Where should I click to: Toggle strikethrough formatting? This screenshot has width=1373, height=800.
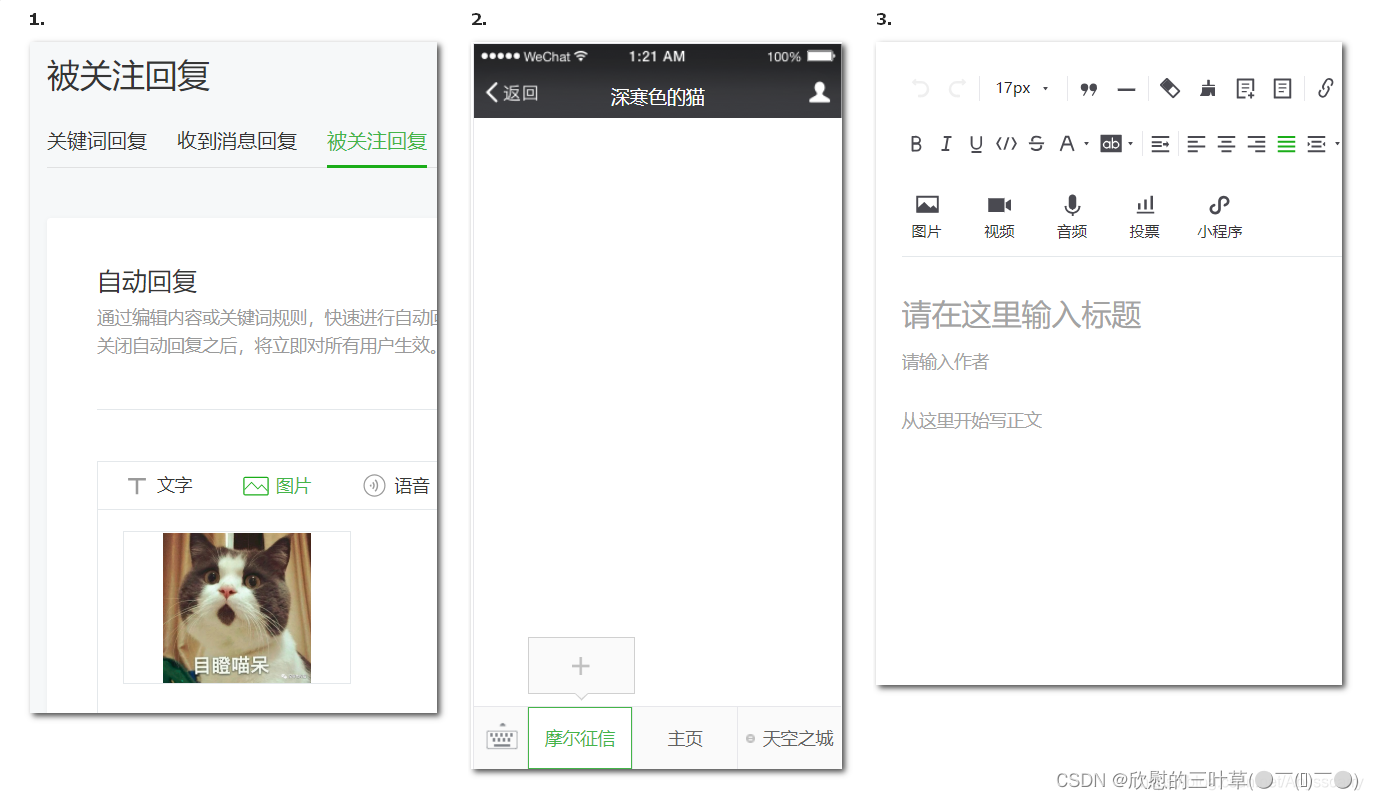(1035, 143)
